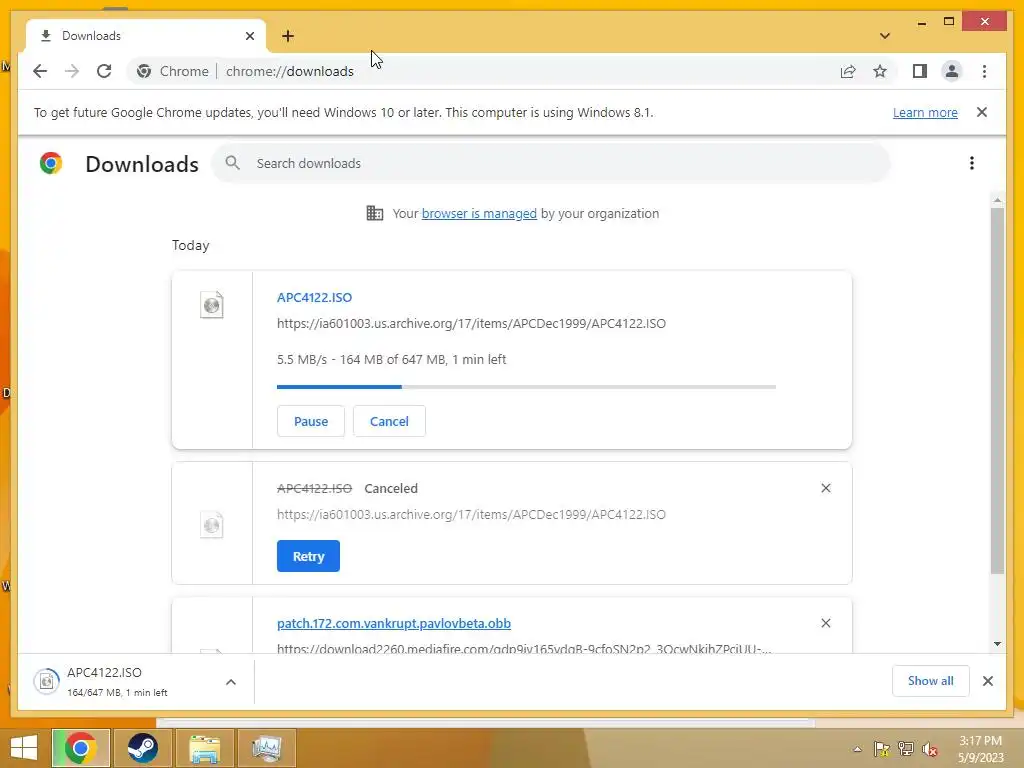Click scroll down arrow of page scrollbar
This screenshot has height=768, width=1024.
[997, 644]
